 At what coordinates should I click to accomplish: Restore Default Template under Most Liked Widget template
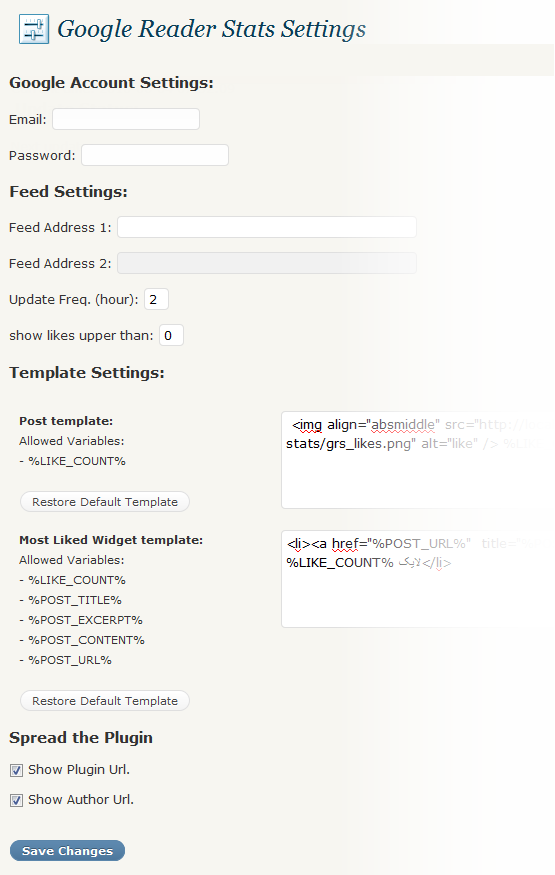105,701
